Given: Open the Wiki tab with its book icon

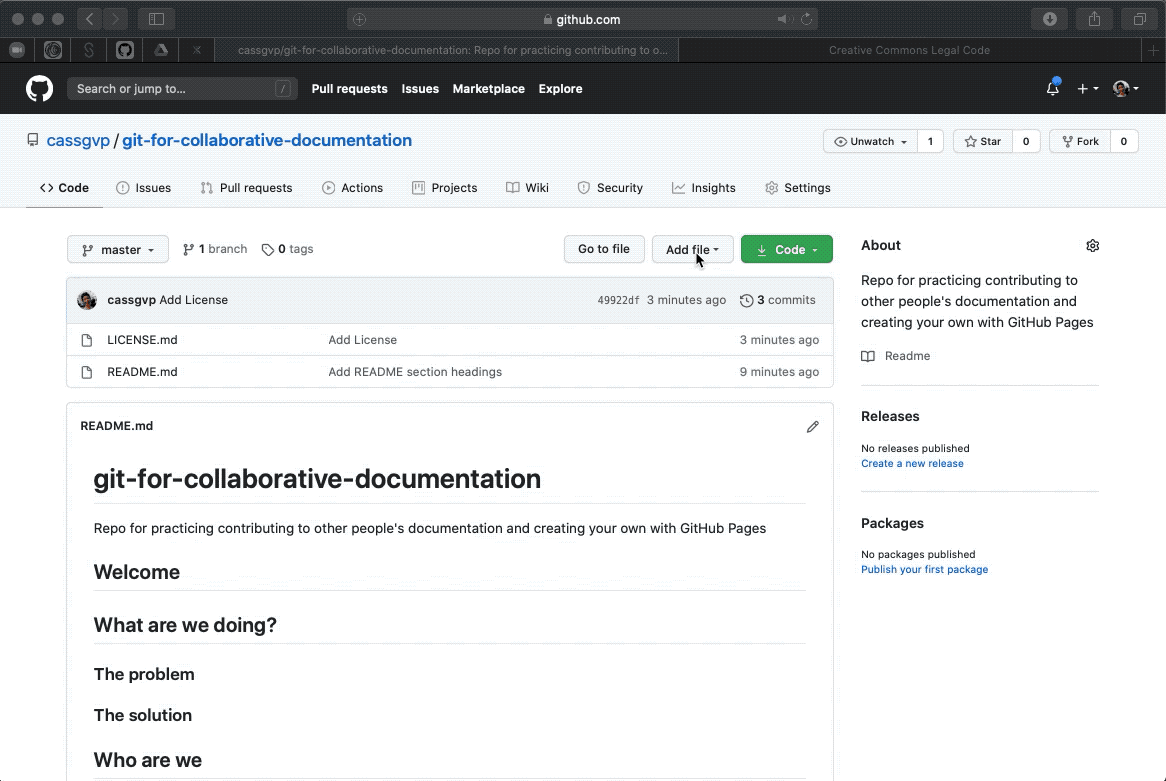Looking at the screenshot, I should 527,187.
